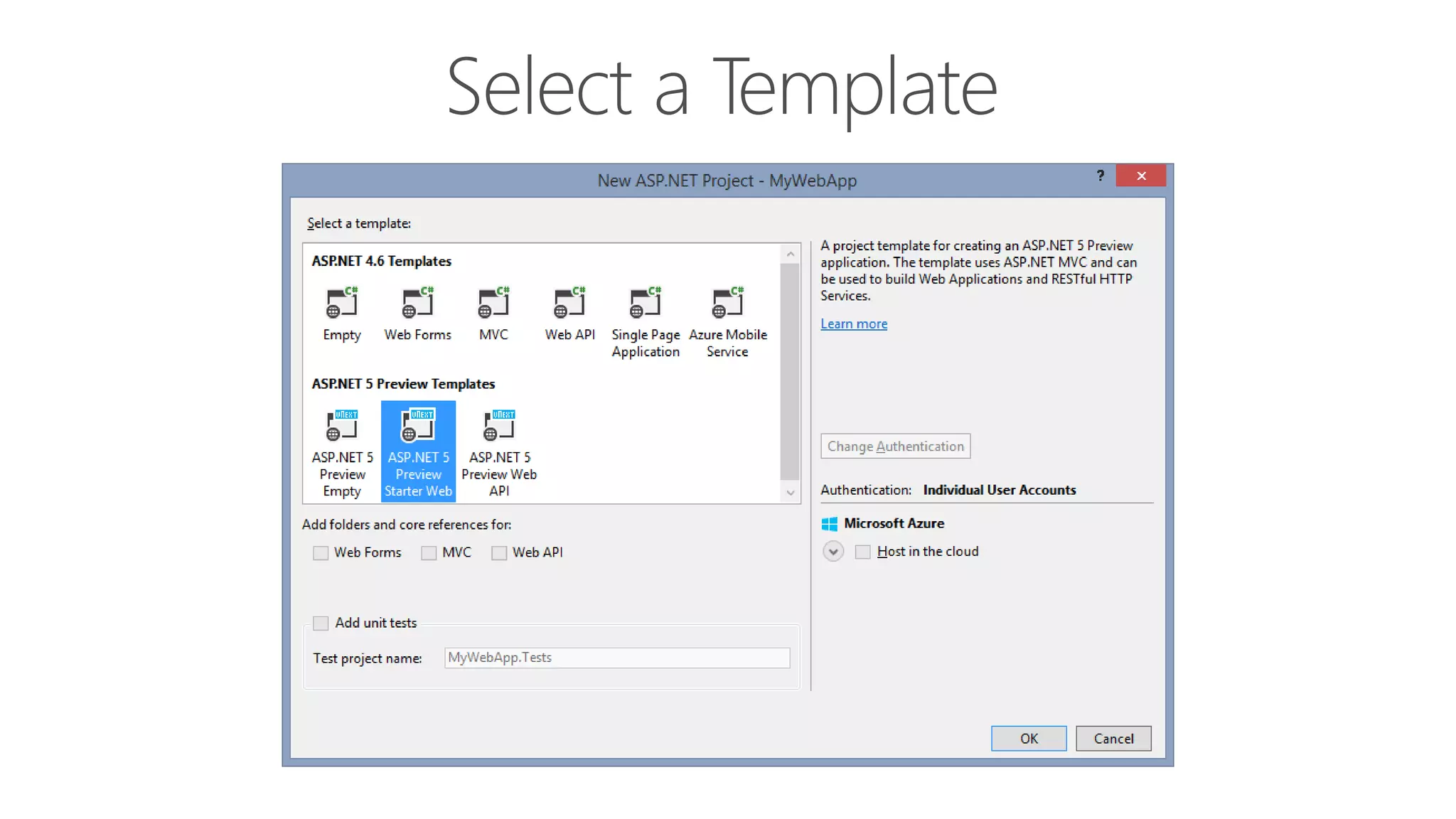Confirm the dialog with OK
This screenshot has height=819, width=1456.
point(1028,739)
